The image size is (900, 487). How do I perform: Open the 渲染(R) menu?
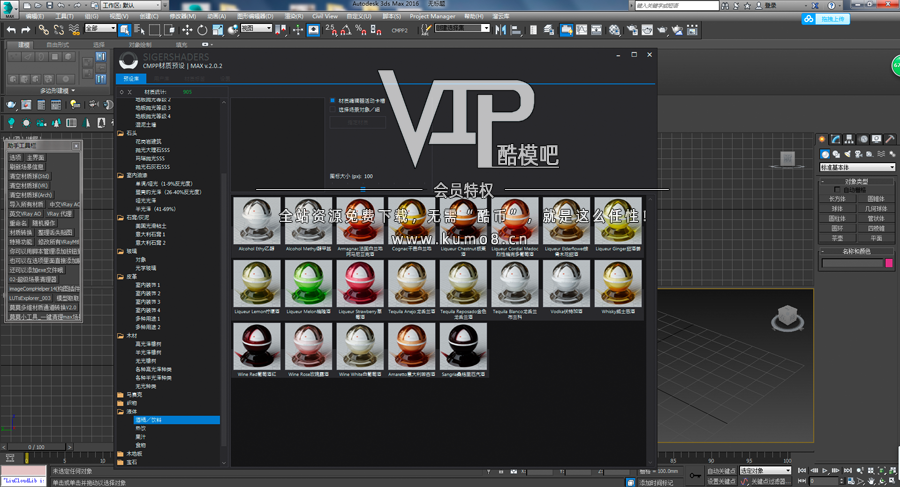tap(293, 16)
